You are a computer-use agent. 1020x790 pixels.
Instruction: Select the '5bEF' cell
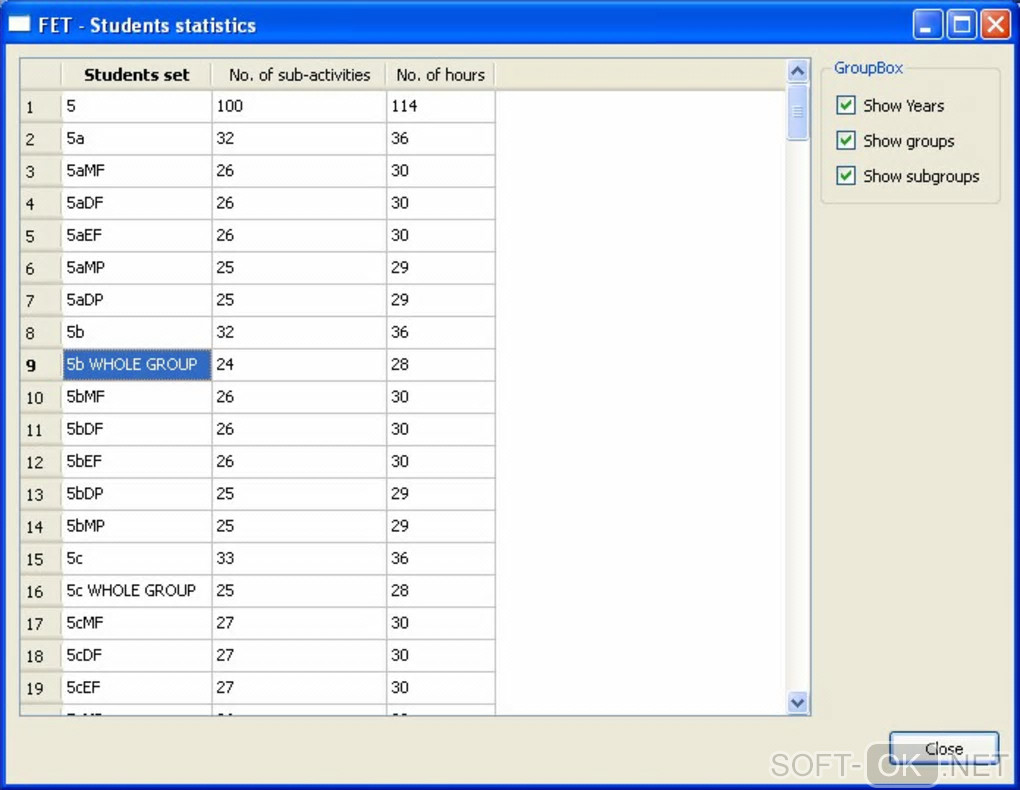click(x=137, y=461)
